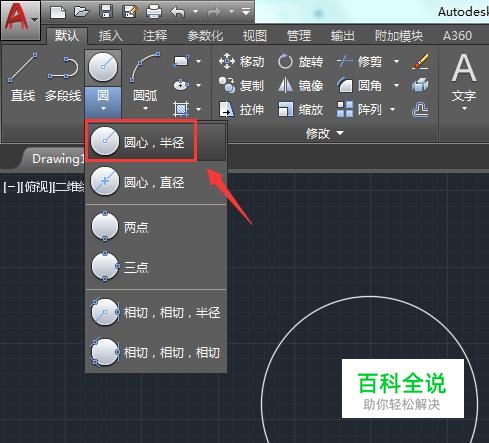Click the offset icon beside 阵列
489x443 pixels.
click(420, 109)
